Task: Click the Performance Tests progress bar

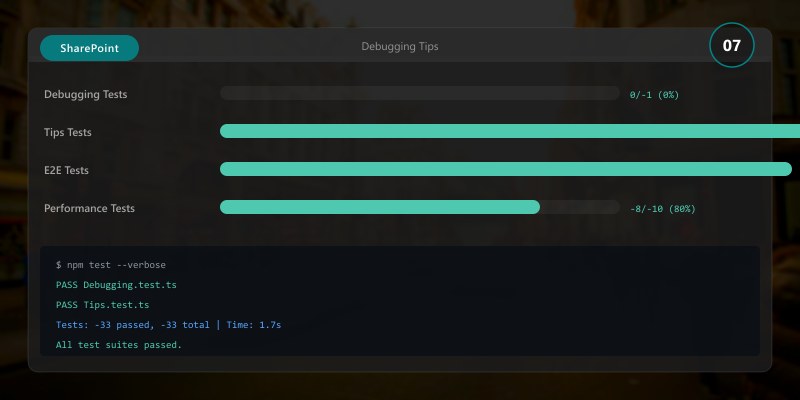Action: click(x=420, y=207)
